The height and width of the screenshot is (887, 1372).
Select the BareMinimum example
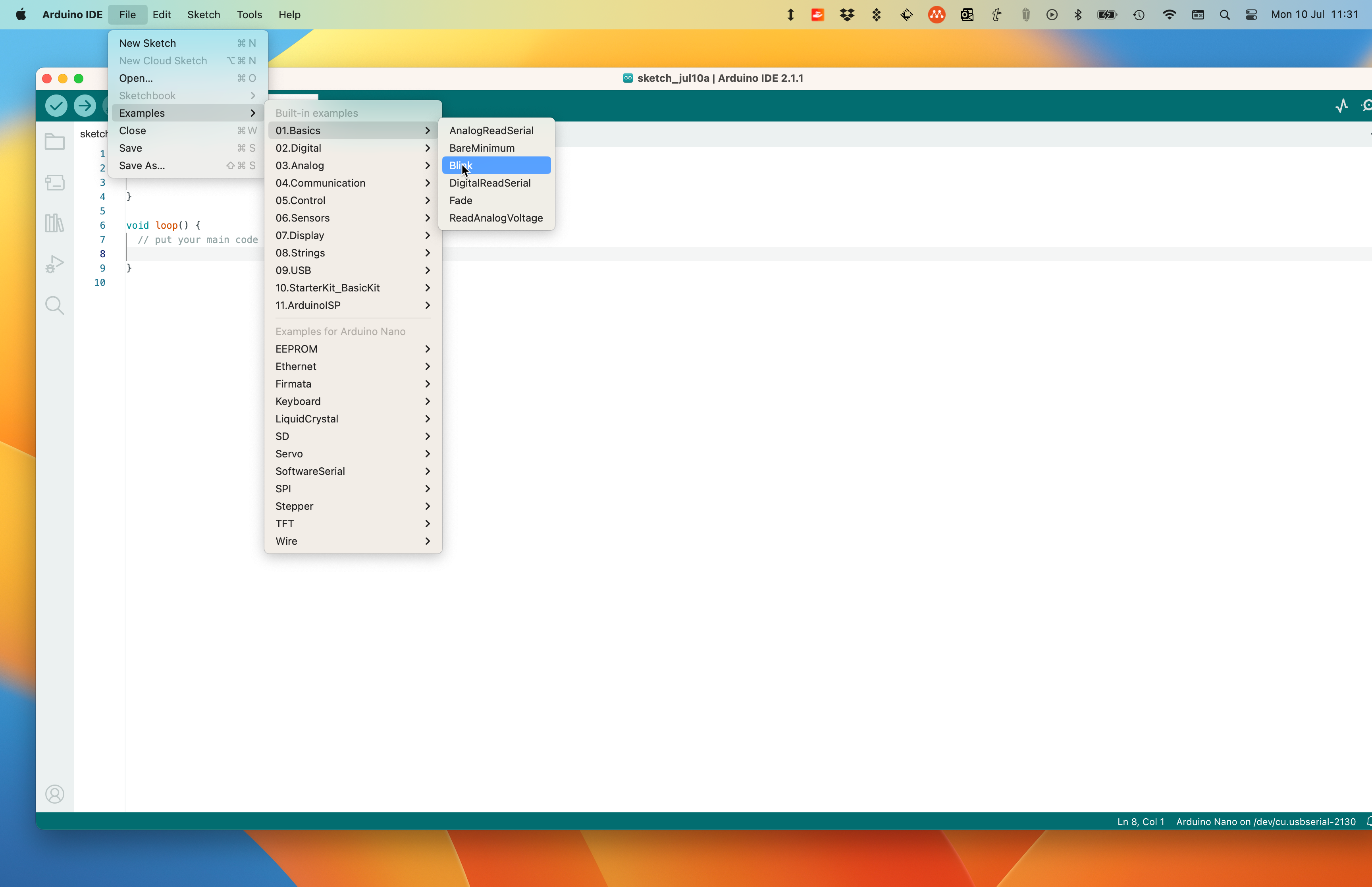[496, 148]
